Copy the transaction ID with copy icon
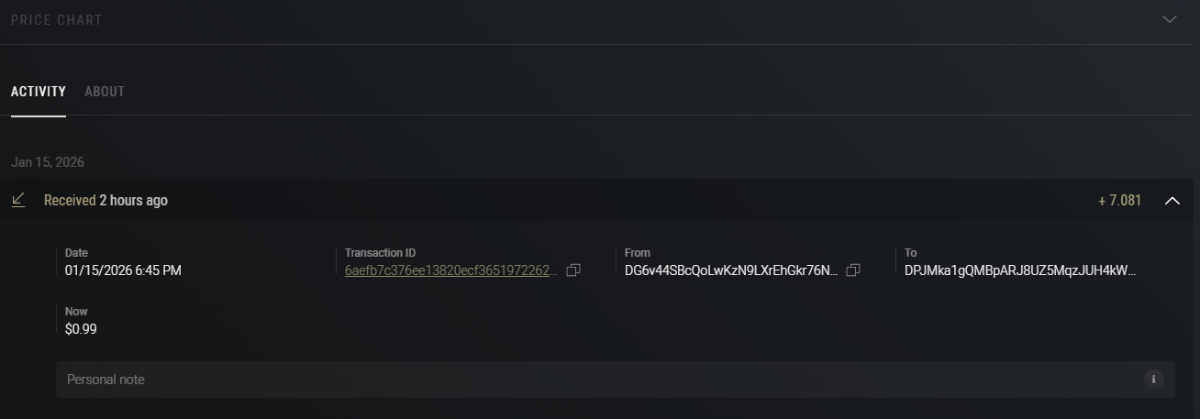 [573, 271]
